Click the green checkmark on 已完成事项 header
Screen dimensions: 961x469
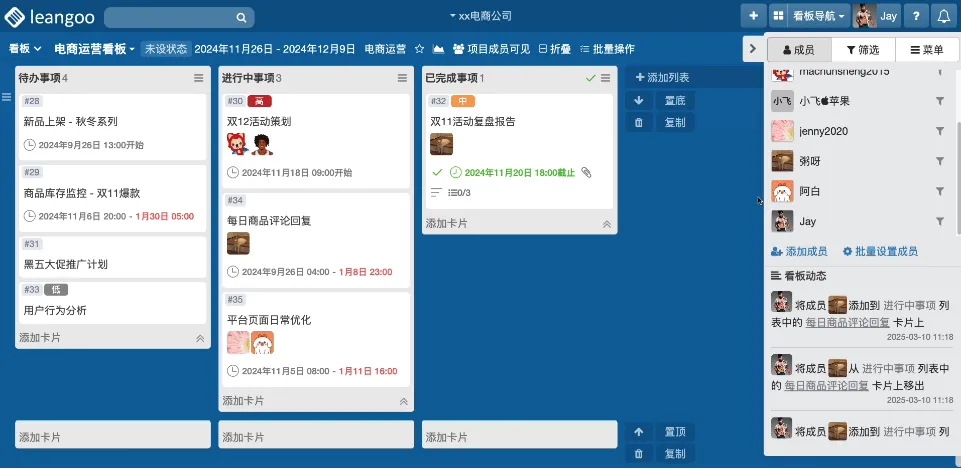[591, 78]
